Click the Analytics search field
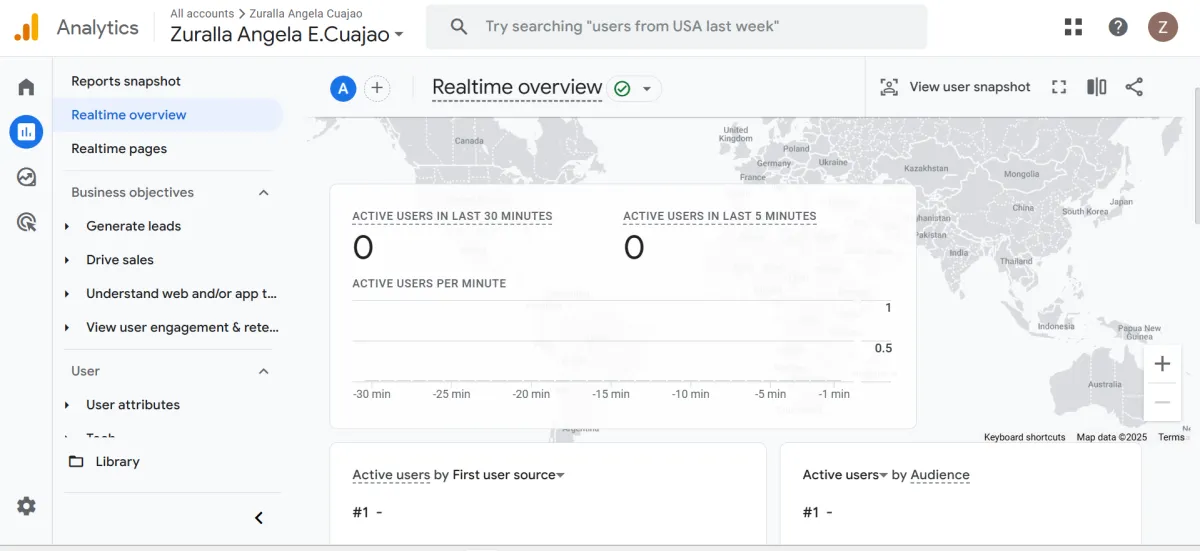Screen dimensions: 1200x551 pyautogui.click(x=676, y=27)
